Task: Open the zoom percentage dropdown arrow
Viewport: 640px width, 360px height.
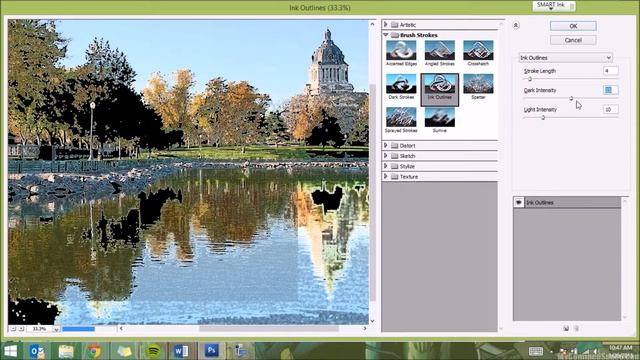Action: click(56, 329)
